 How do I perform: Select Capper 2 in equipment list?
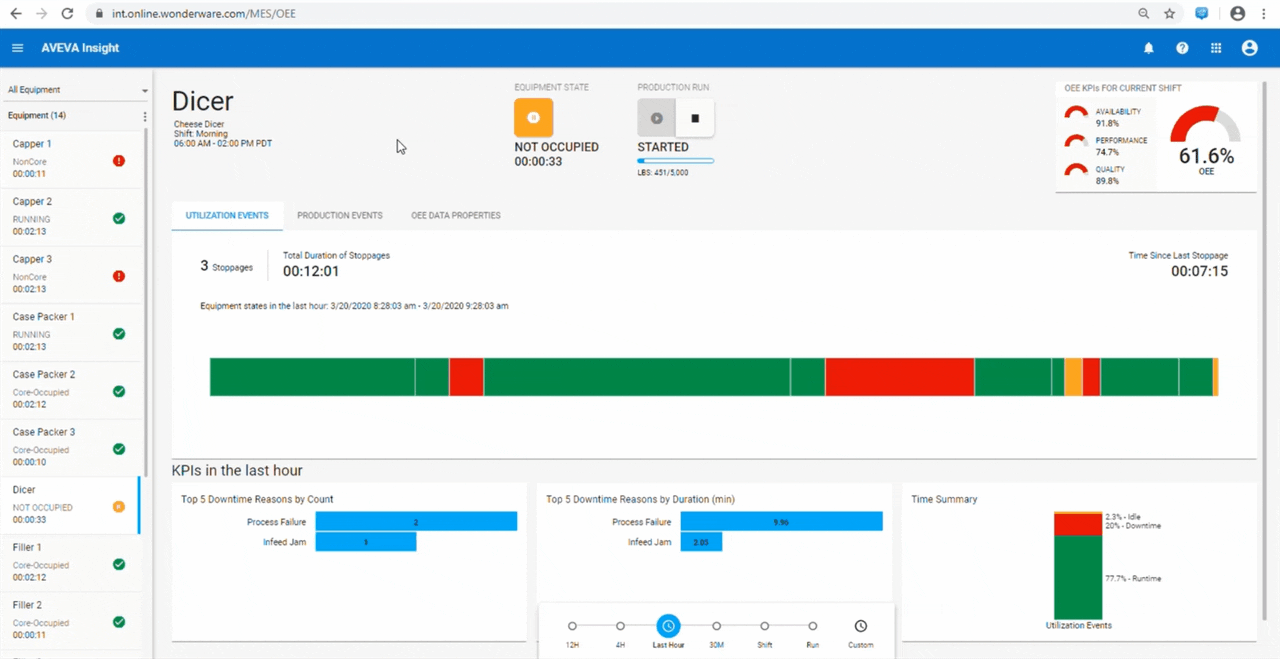[x=70, y=217]
